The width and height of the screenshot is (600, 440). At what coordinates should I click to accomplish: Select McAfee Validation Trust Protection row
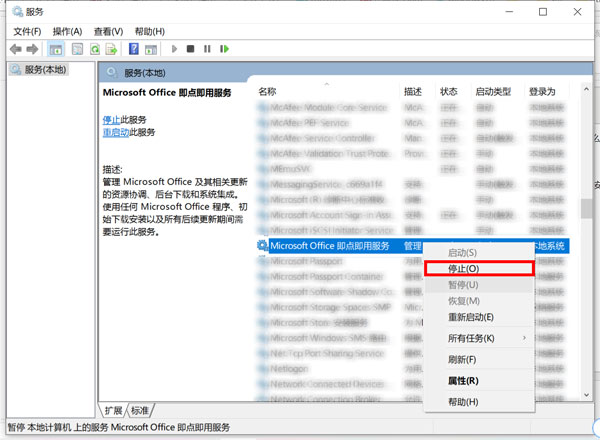coord(413,153)
